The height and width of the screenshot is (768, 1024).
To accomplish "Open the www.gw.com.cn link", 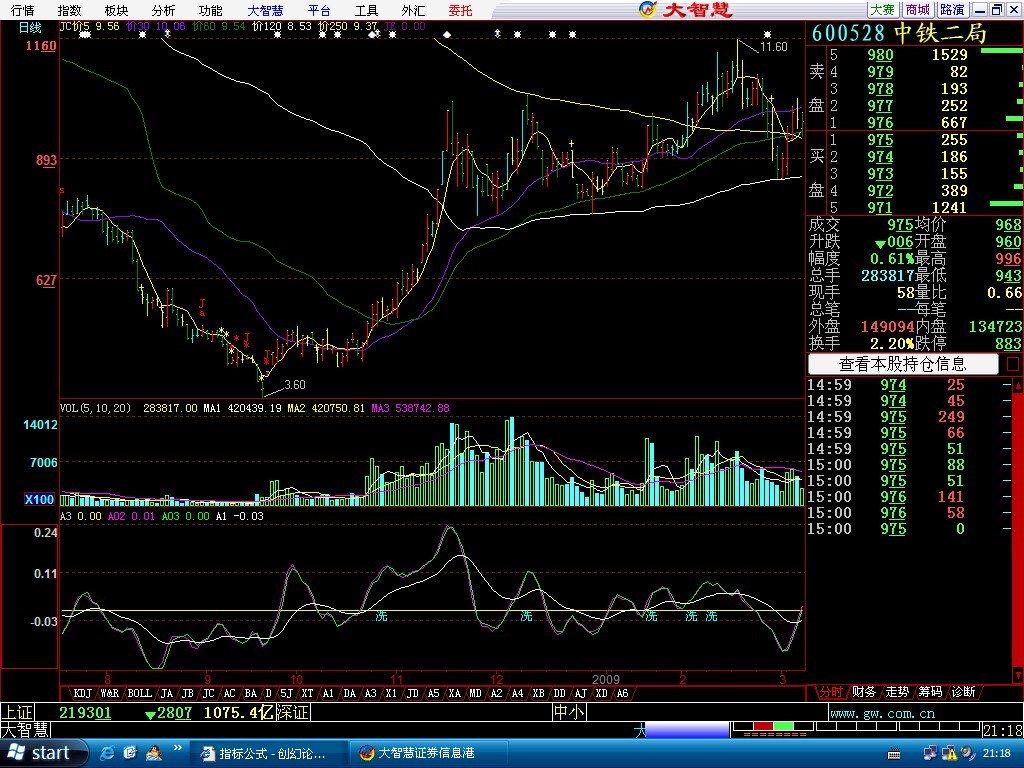I will point(882,713).
